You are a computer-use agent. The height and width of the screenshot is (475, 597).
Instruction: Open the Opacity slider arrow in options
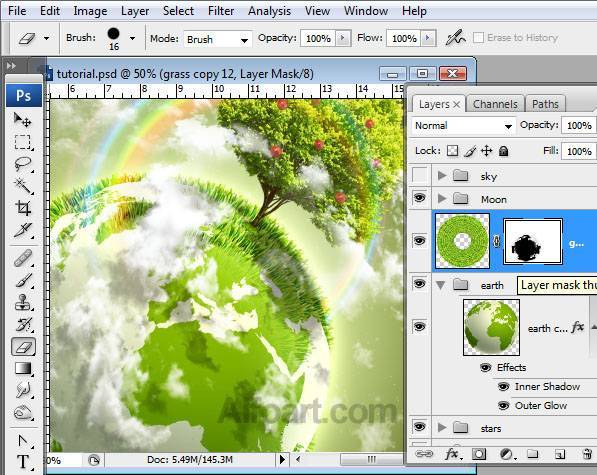[343, 38]
